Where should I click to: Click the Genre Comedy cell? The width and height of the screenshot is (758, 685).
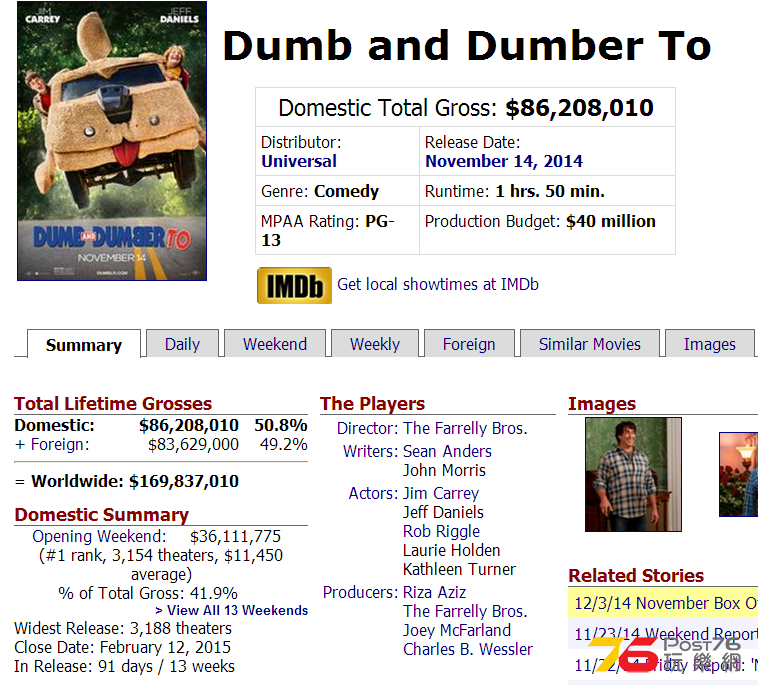337,191
